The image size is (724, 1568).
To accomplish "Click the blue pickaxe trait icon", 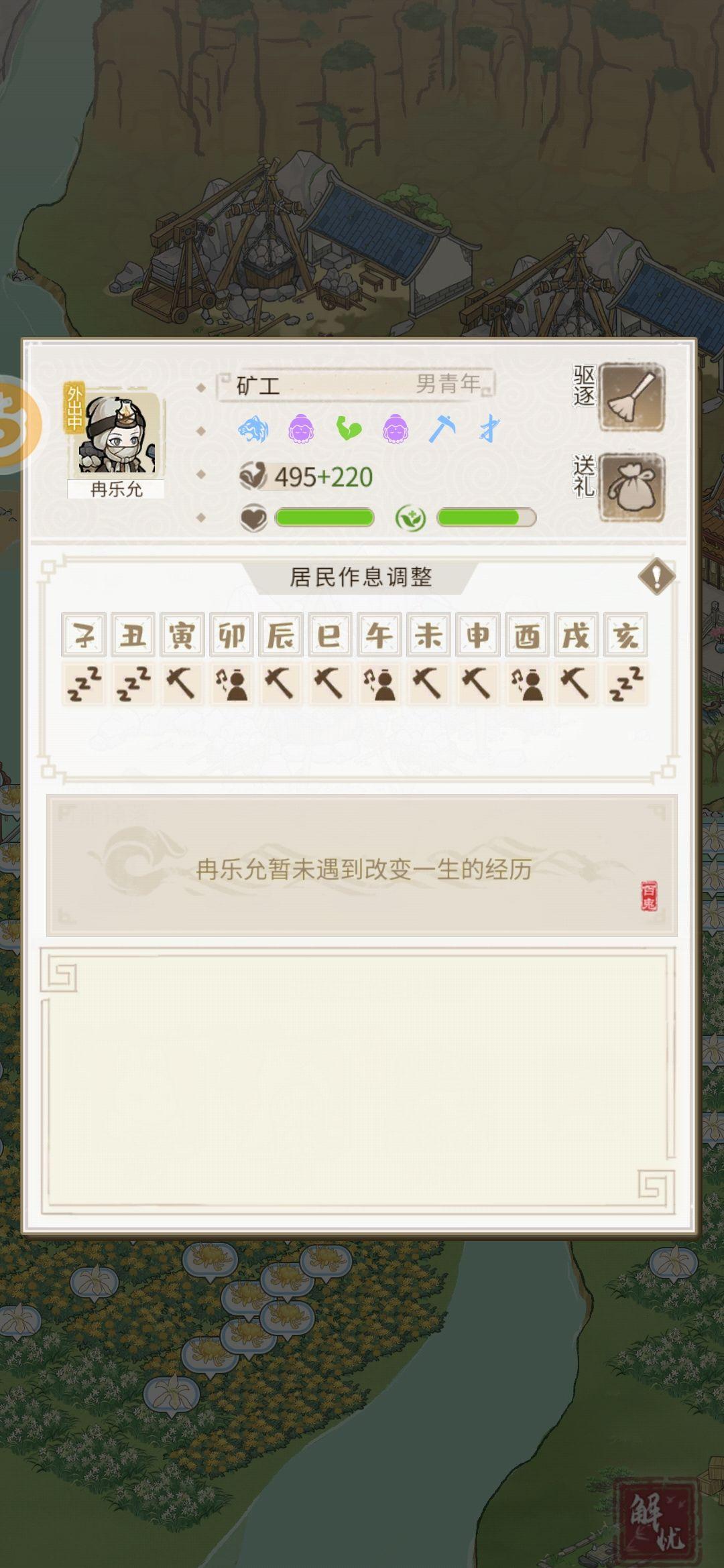I will (442, 429).
